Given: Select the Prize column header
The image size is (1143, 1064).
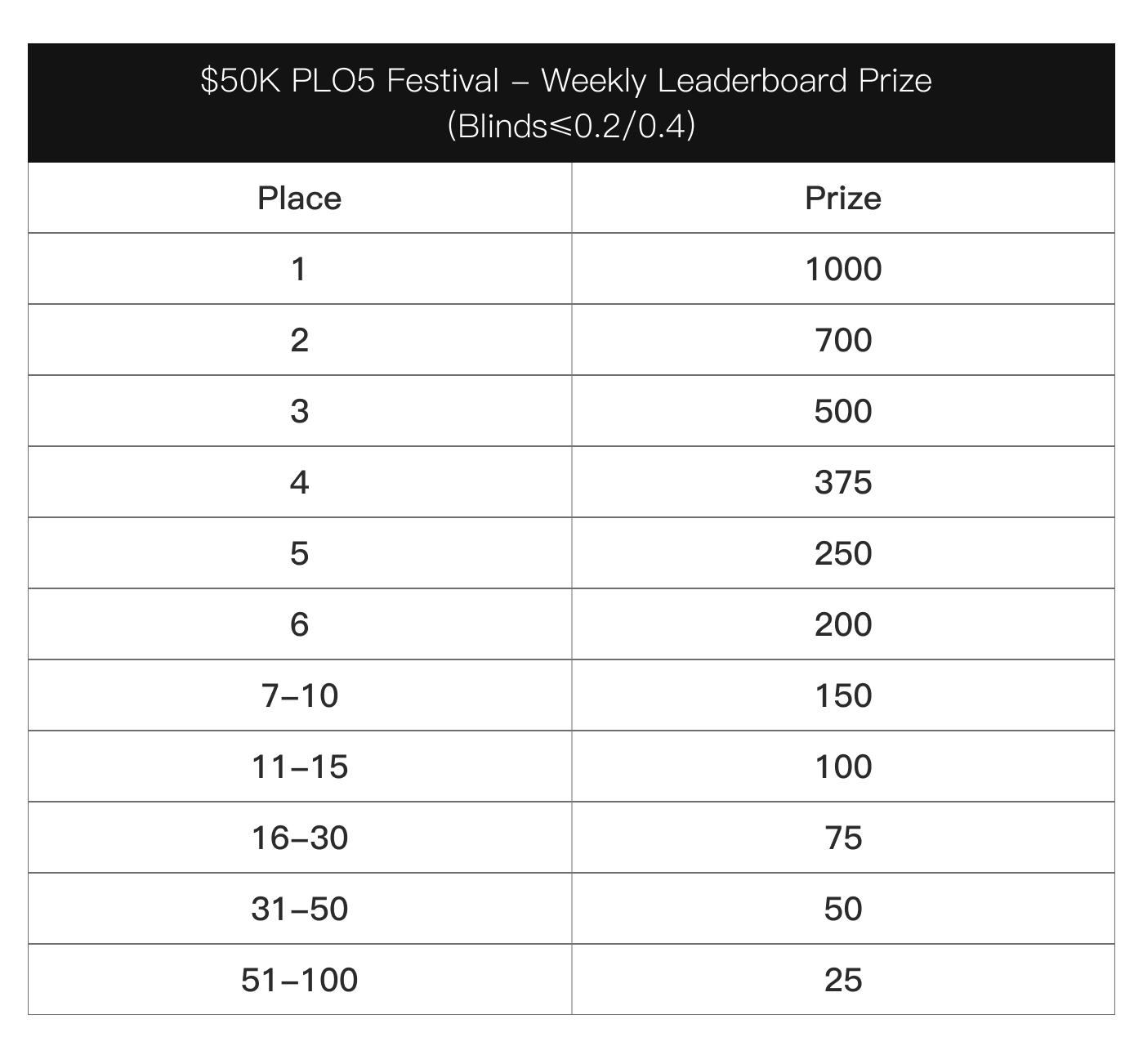Looking at the screenshot, I should click(843, 198).
